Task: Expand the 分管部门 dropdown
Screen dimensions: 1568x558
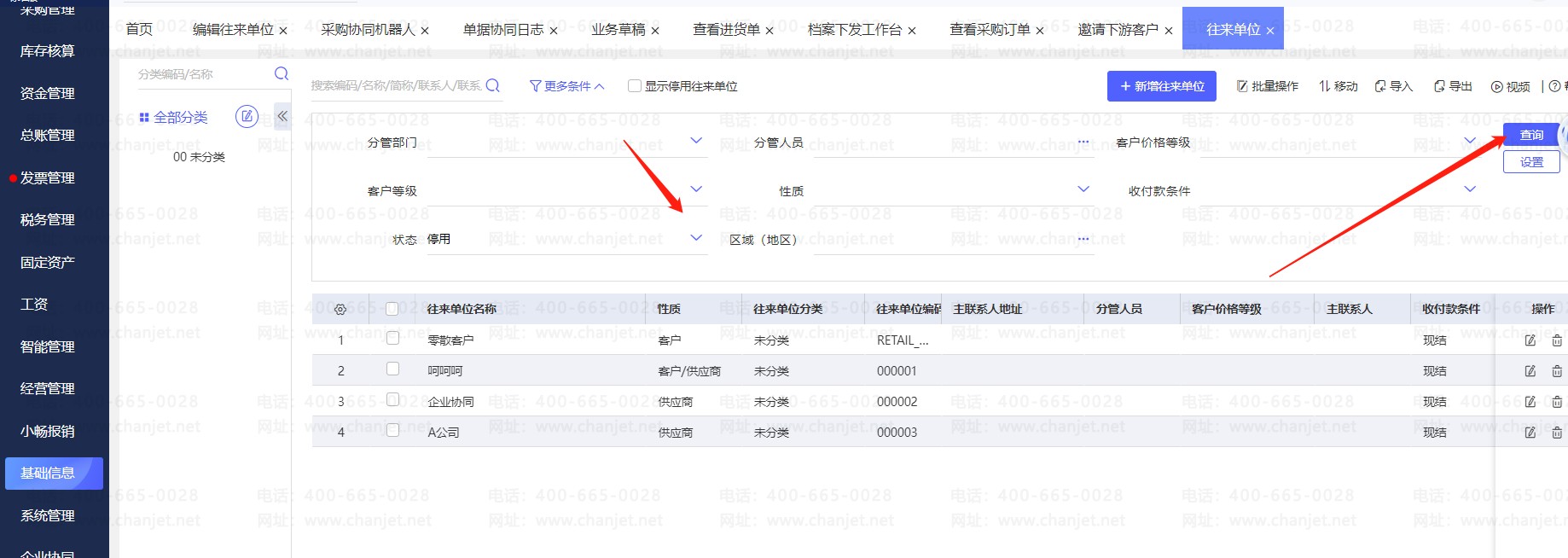Action: [696, 141]
